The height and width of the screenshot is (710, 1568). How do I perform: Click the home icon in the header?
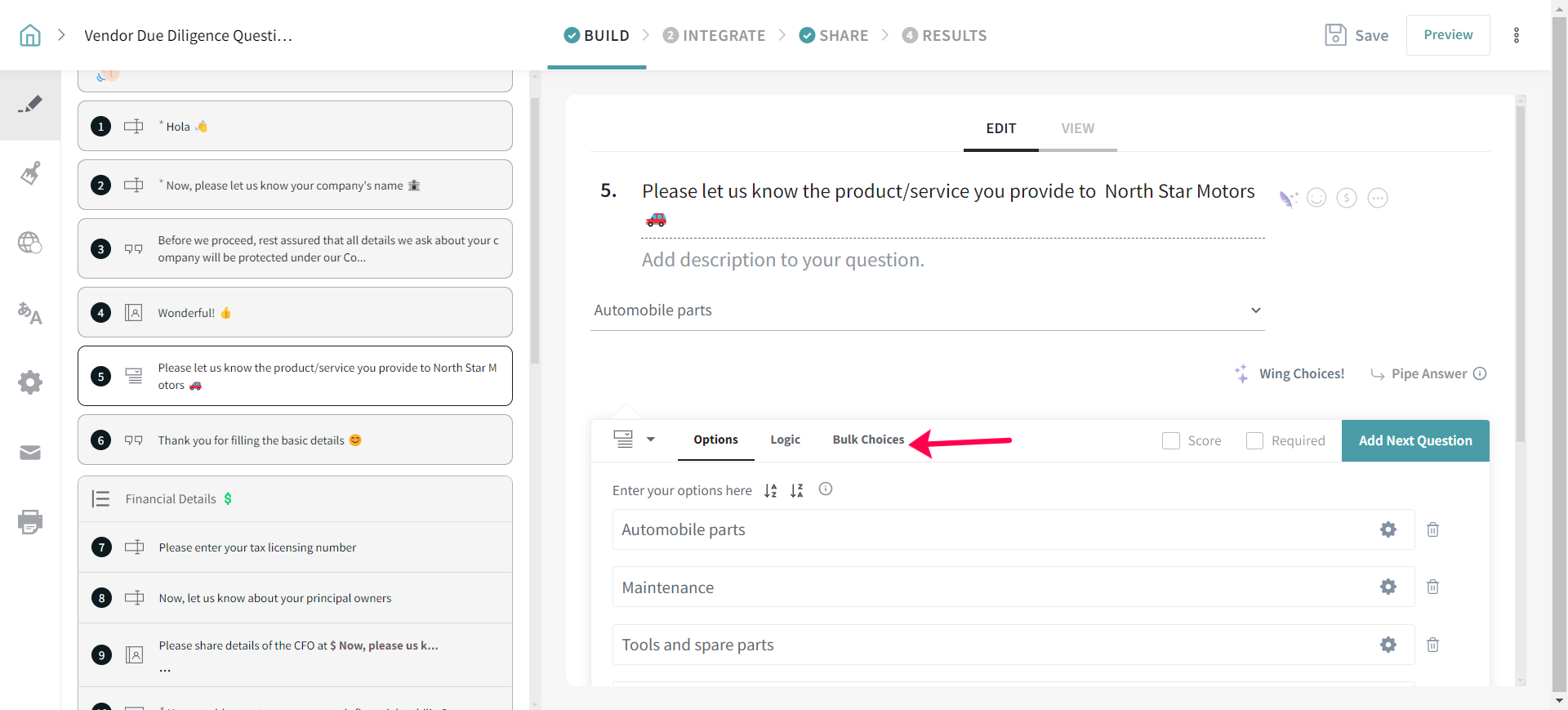click(x=30, y=35)
